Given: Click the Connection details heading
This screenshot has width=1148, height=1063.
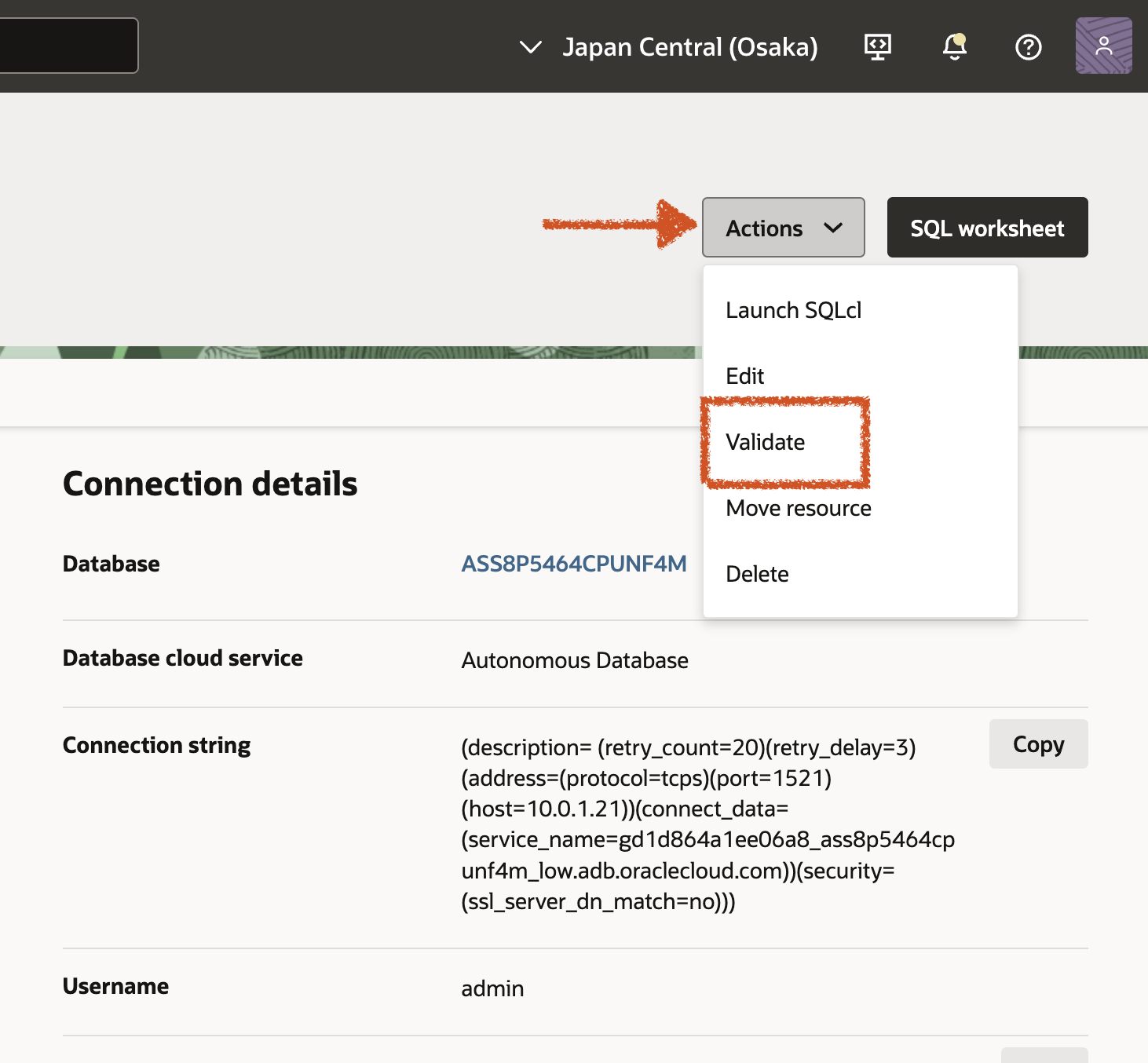Looking at the screenshot, I should coord(210,484).
